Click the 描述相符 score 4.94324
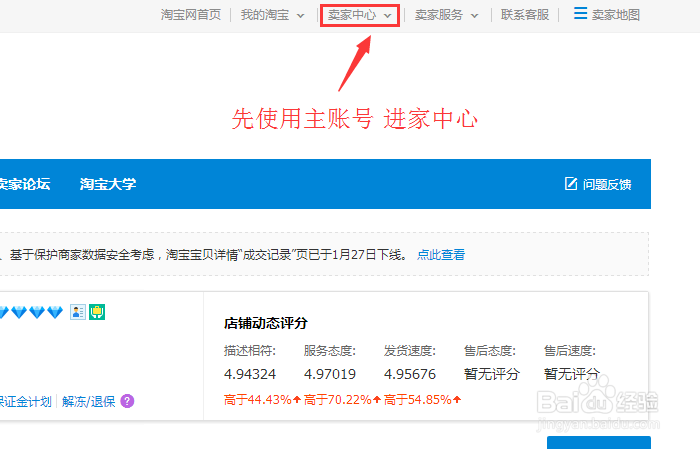This screenshot has height=449, width=700. pyautogui.click(x=250, y=374)
